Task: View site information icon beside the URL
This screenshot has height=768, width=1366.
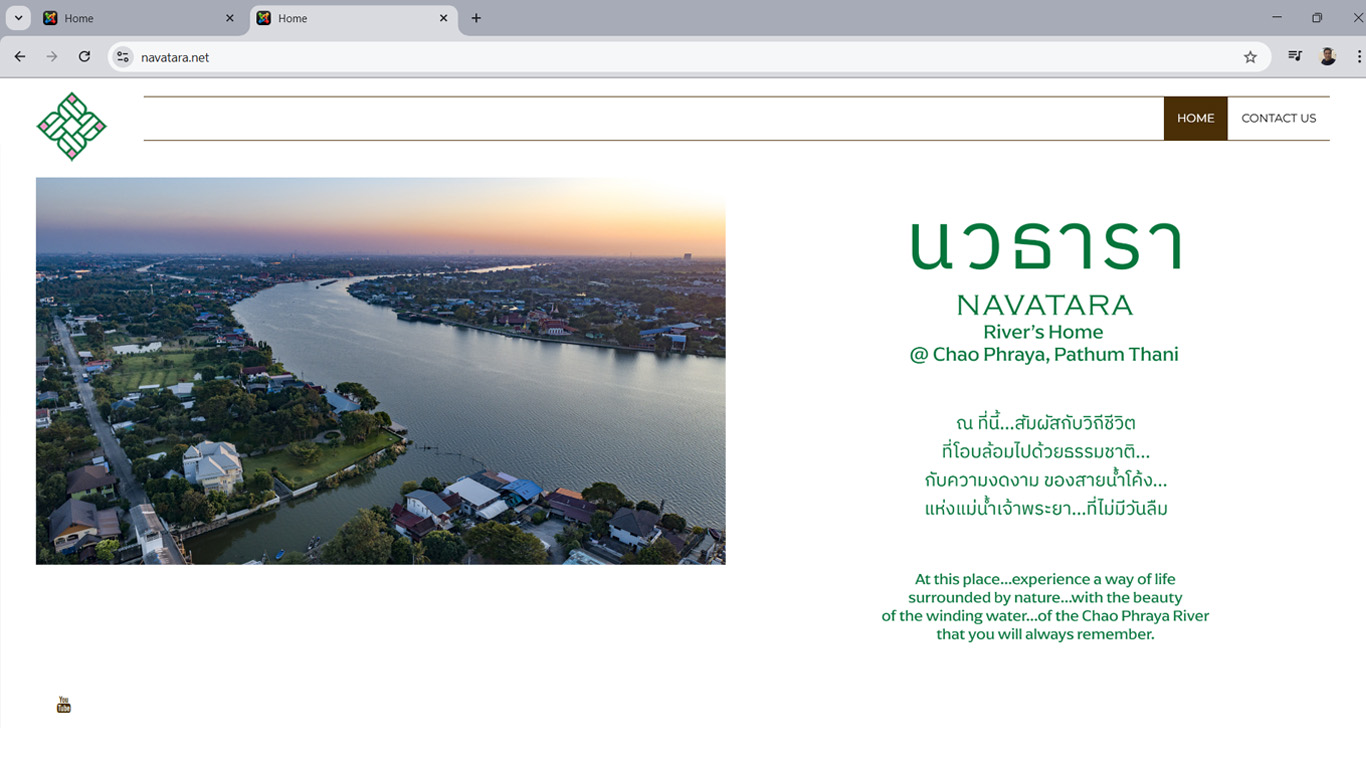Action: 123,57
